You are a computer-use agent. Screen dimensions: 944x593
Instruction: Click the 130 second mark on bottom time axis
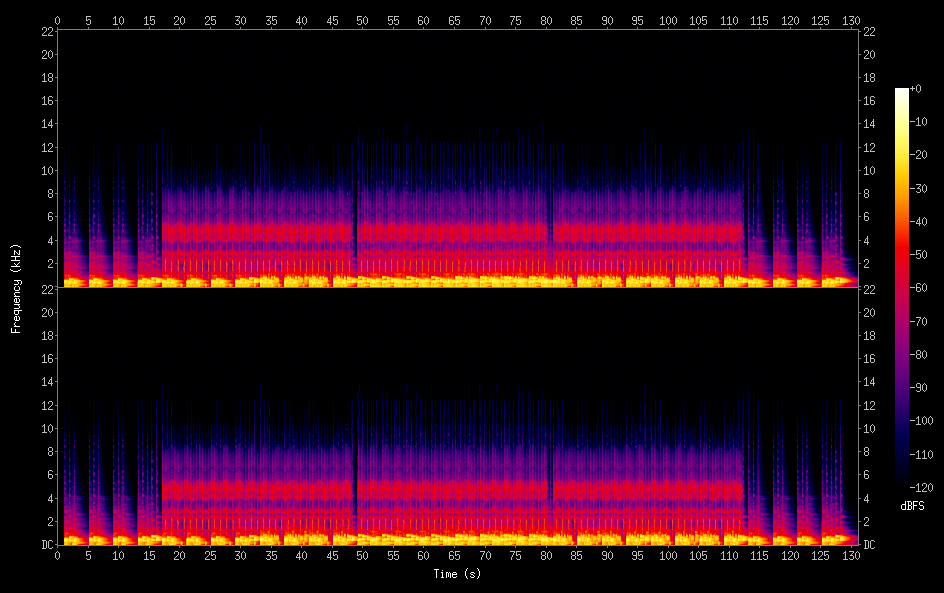click(851, 555)
